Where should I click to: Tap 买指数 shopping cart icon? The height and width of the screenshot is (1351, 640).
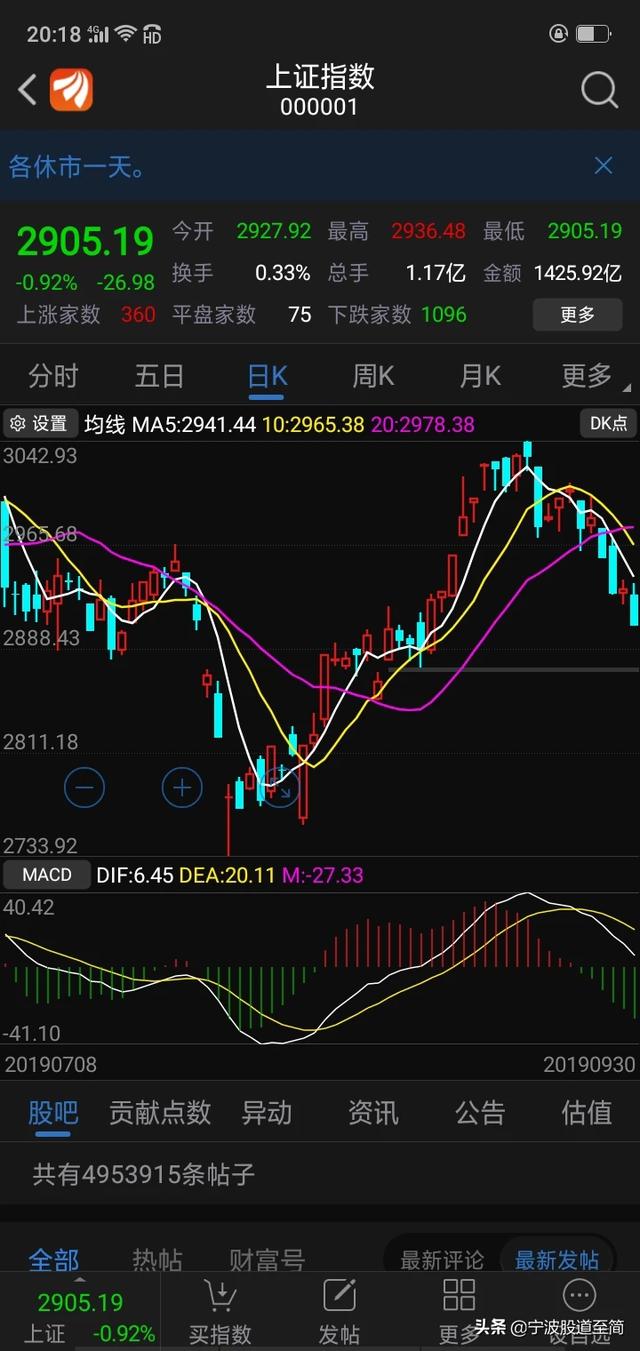coord(219,1296)
